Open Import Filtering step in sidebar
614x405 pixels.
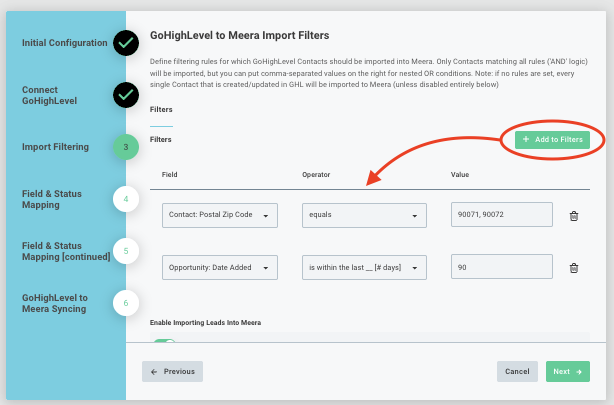(x=55, y=147)
